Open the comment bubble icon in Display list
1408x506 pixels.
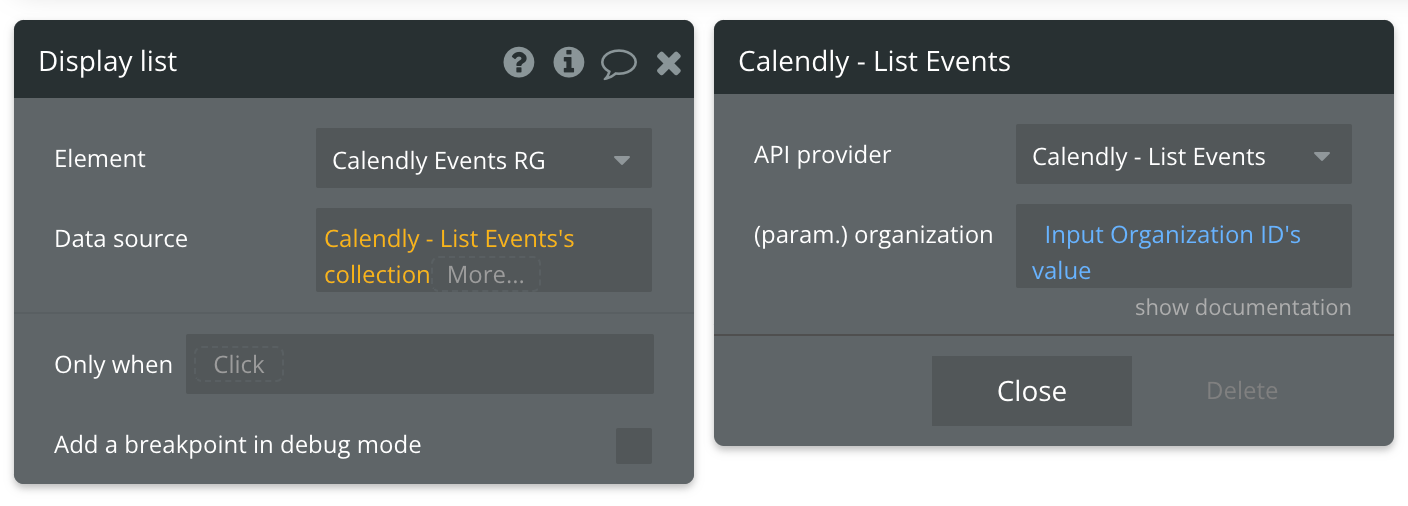click(x=619, y=64)
